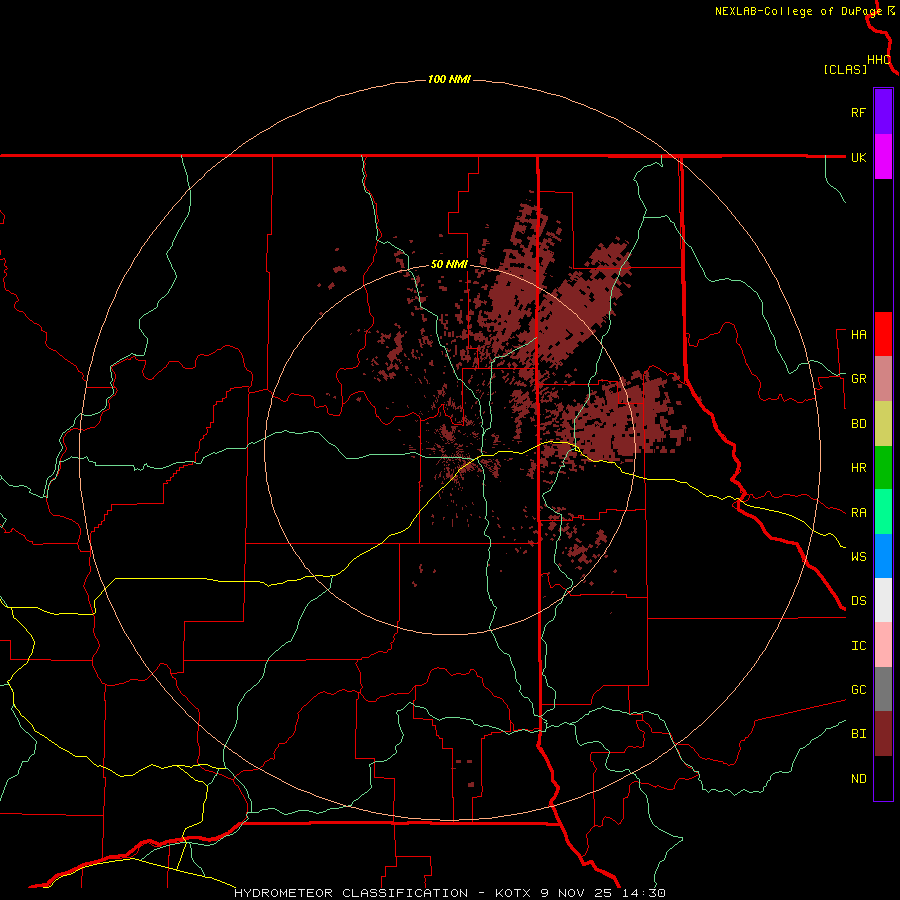The image size is (900, 900).
Task: Click the HR legend label
Action: click(858, 468)
